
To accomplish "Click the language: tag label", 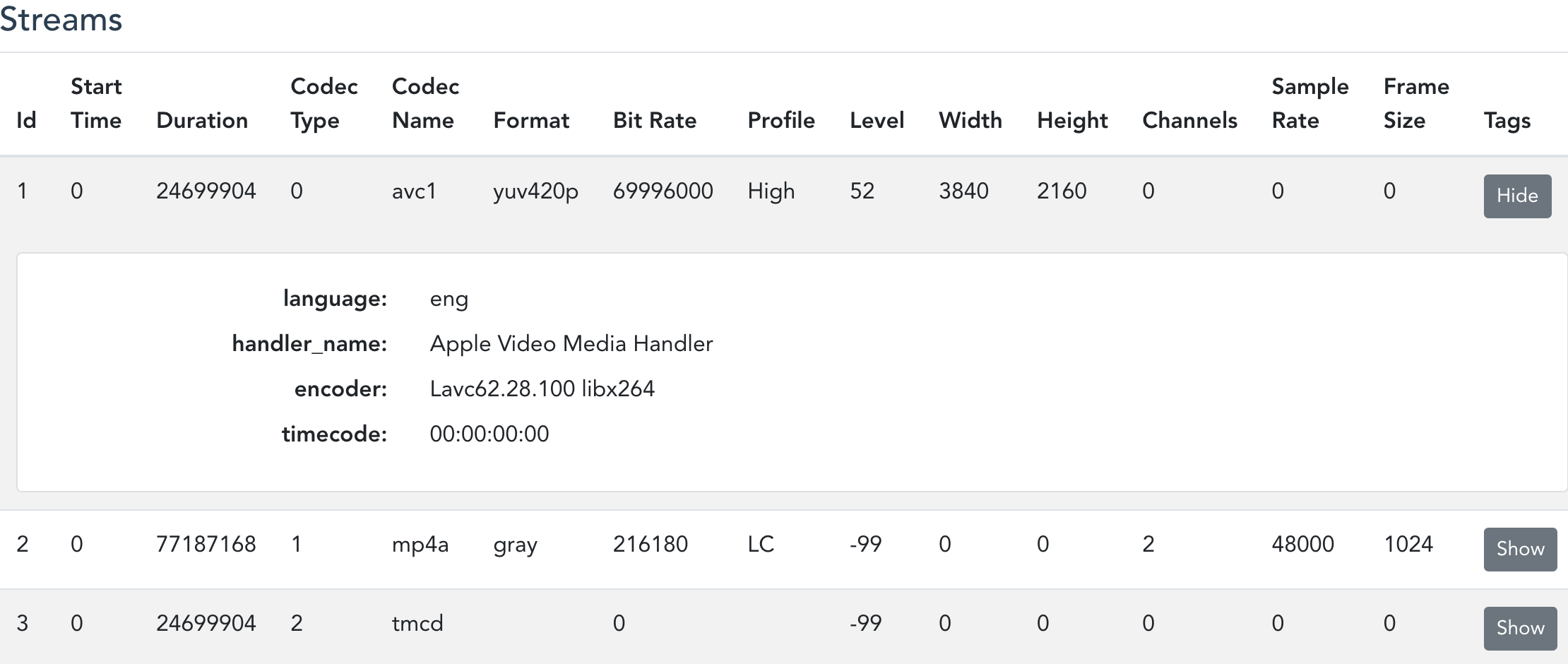I will click(335, 299).
